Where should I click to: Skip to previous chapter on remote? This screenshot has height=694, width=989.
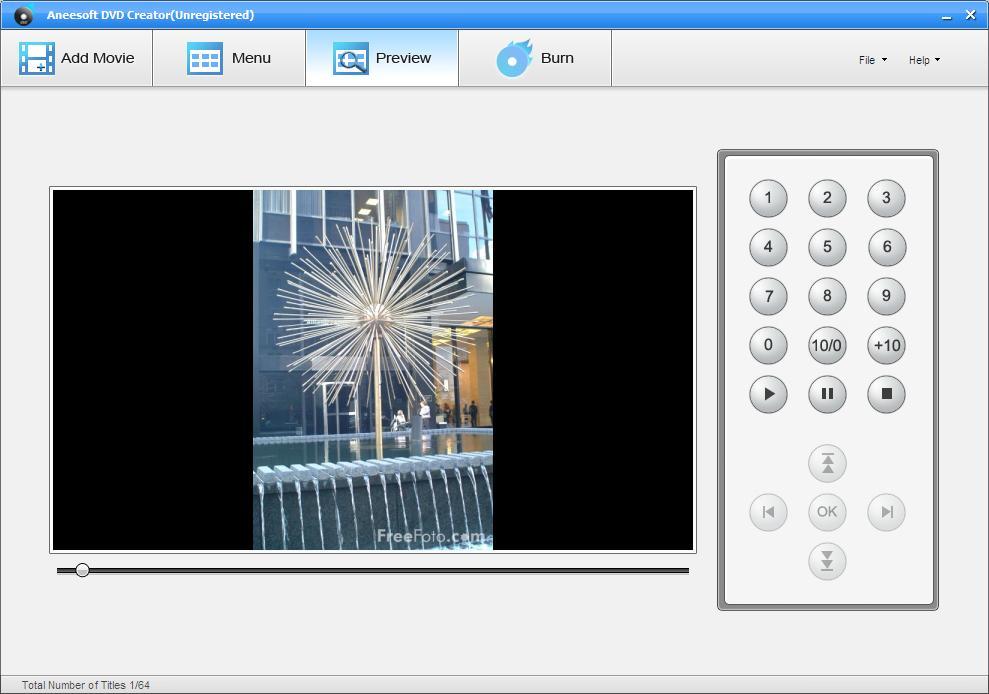[768, 512]
